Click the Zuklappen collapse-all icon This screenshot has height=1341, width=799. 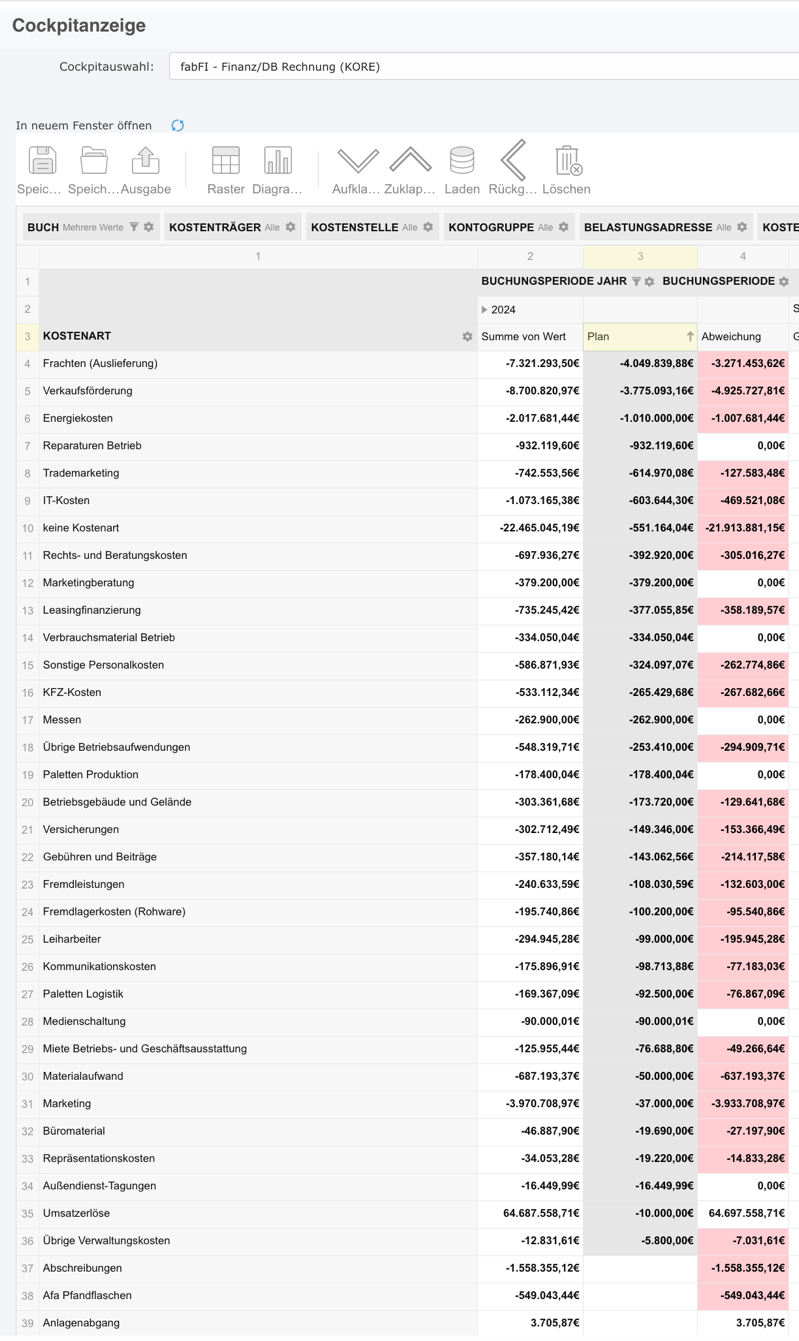[x=410, y=161]
